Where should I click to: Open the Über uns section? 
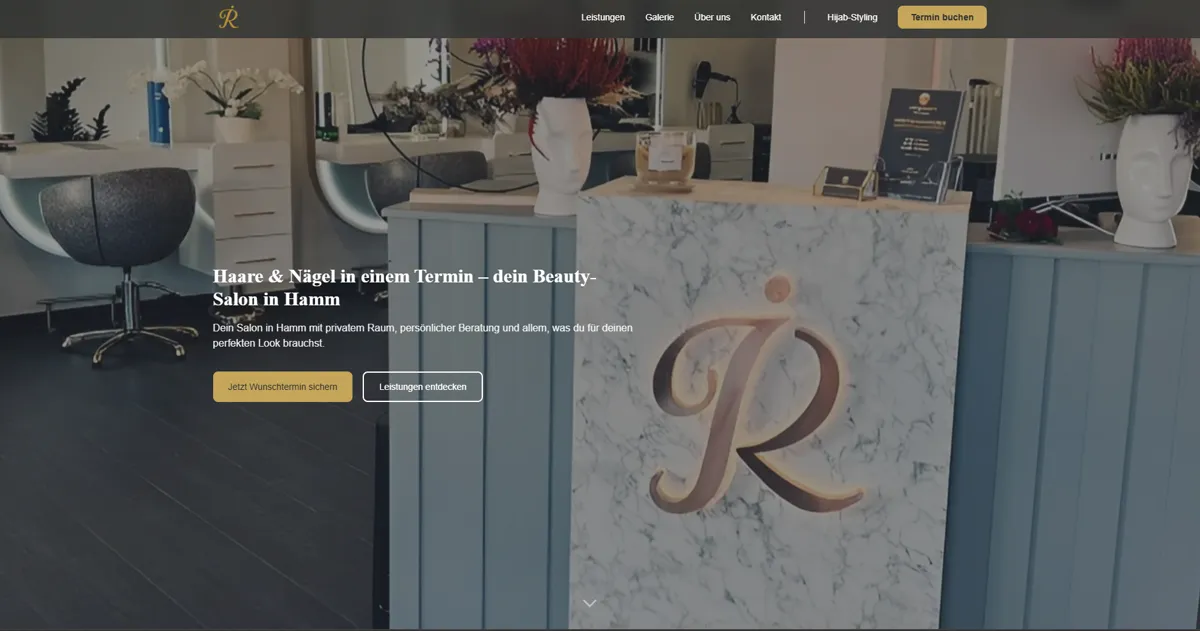(x=712, y=18)
